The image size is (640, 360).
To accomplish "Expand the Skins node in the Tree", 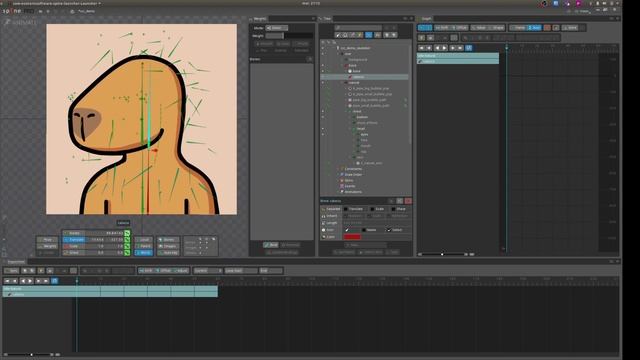I will [x=338, y=180].
